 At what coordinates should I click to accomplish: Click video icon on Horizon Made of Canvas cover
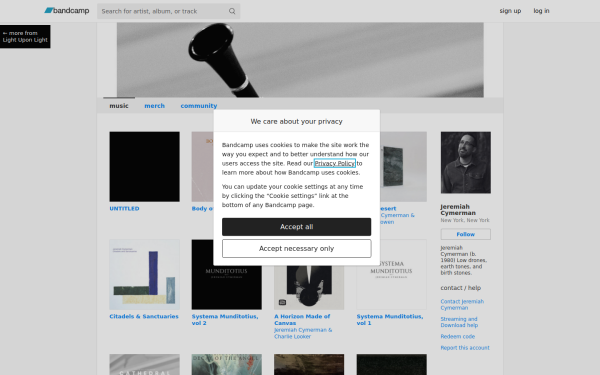tap(282, 302)
